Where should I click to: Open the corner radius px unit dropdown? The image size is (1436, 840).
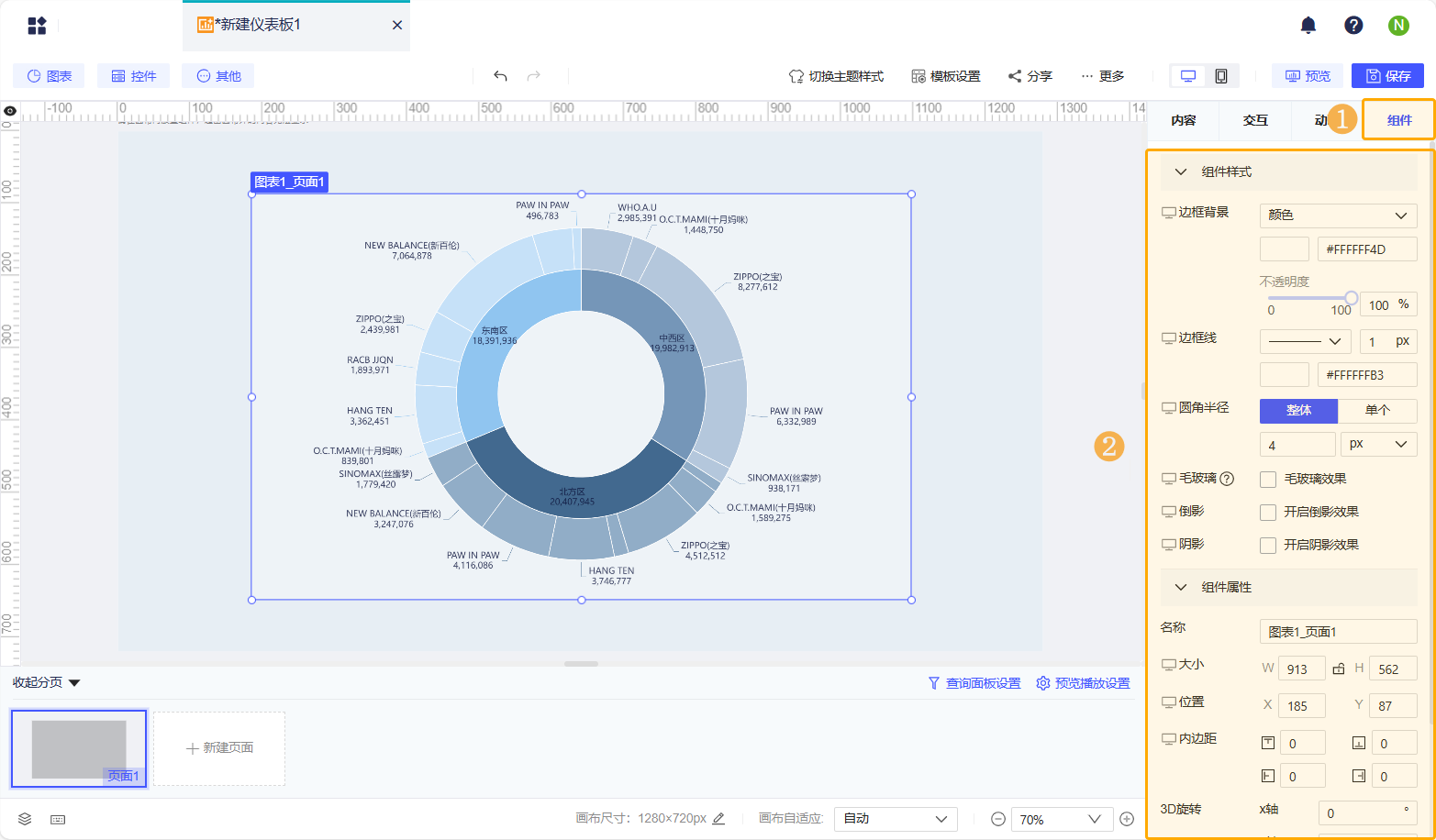tap(1379, 445)
